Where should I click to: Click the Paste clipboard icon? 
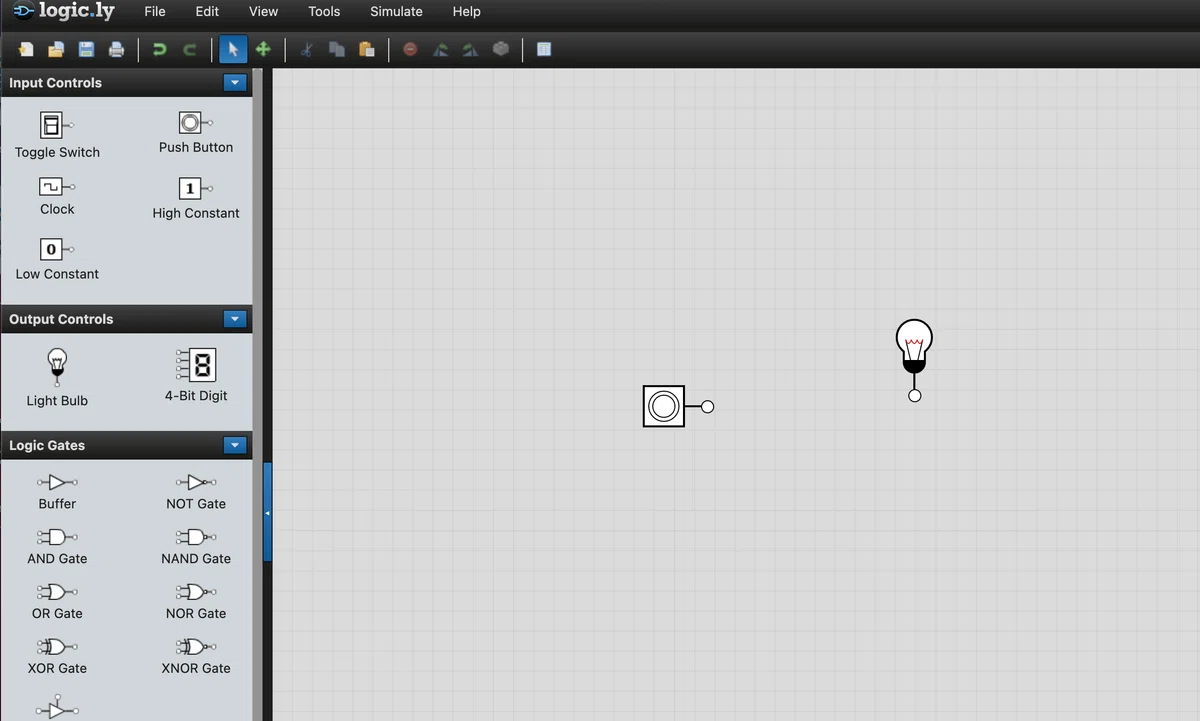point(367,49)
